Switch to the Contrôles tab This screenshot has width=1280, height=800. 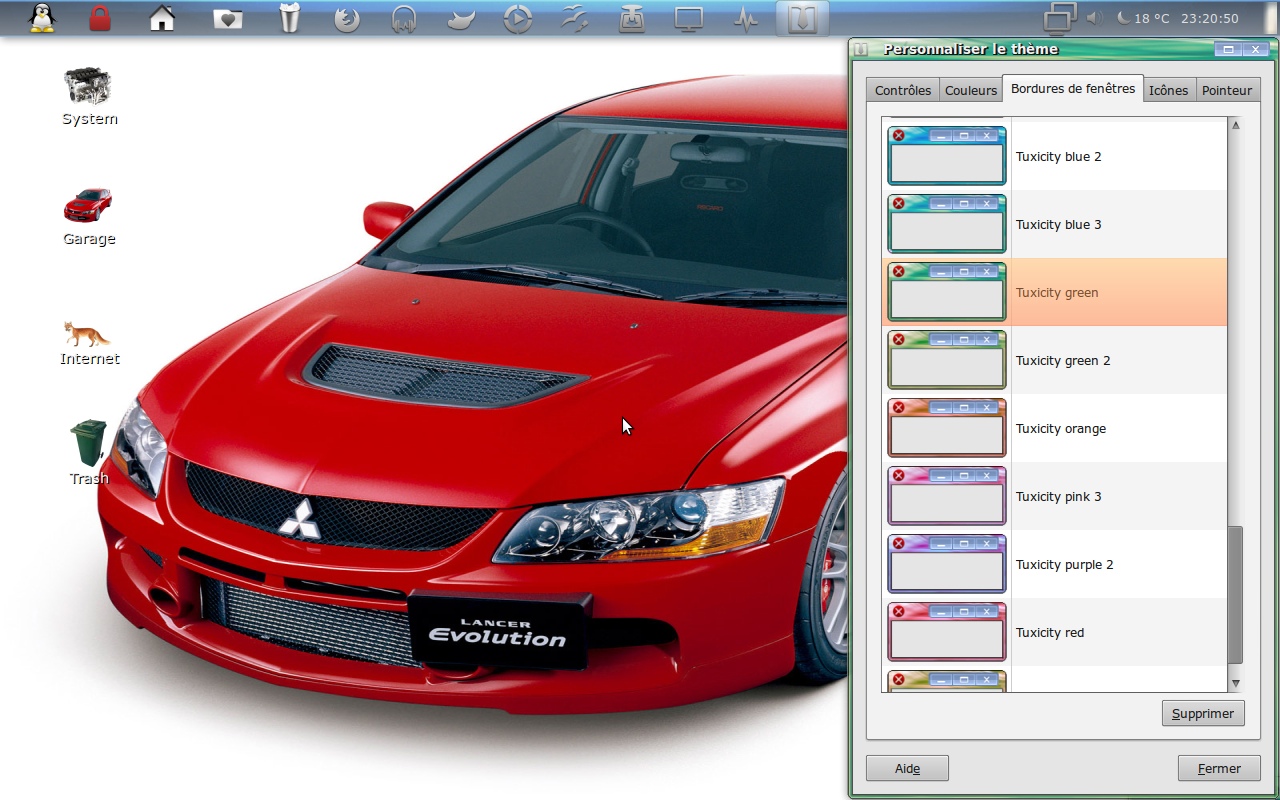click(903, 90)
